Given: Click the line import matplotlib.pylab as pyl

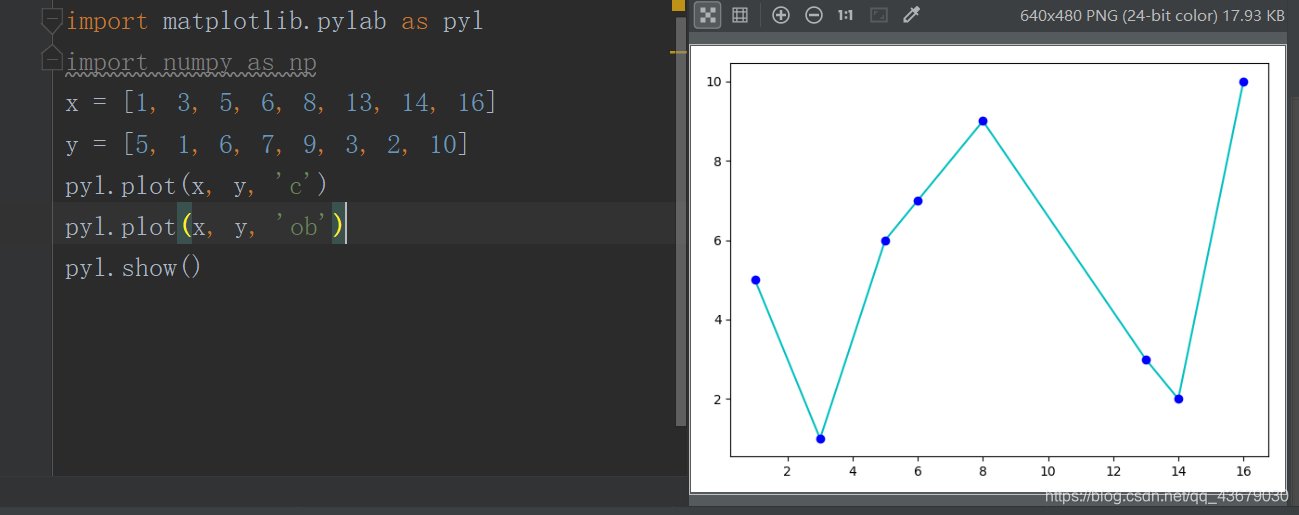Looking at the screenshot, I should pos(275,21).
